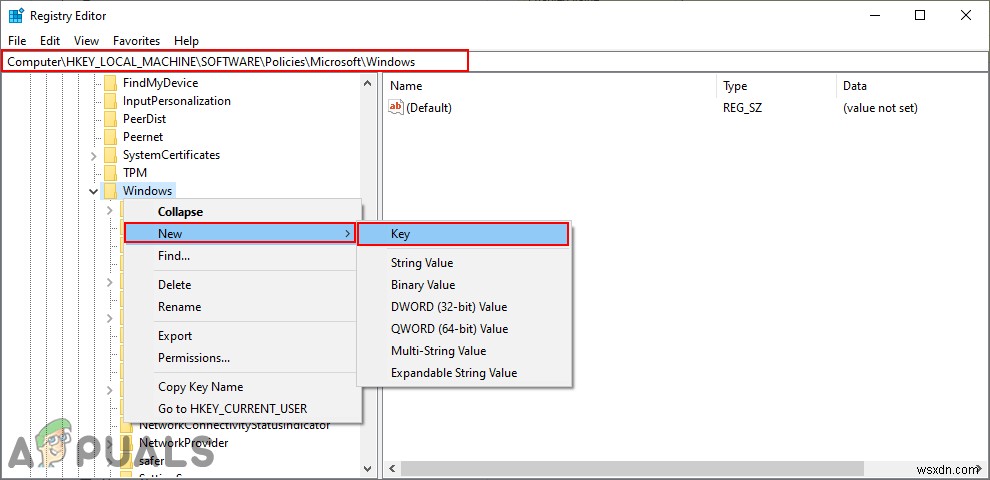Click the REG_SZ type cell
This screenshot has width=990, height=480.
pyautogui.click(x=742, y=108)
